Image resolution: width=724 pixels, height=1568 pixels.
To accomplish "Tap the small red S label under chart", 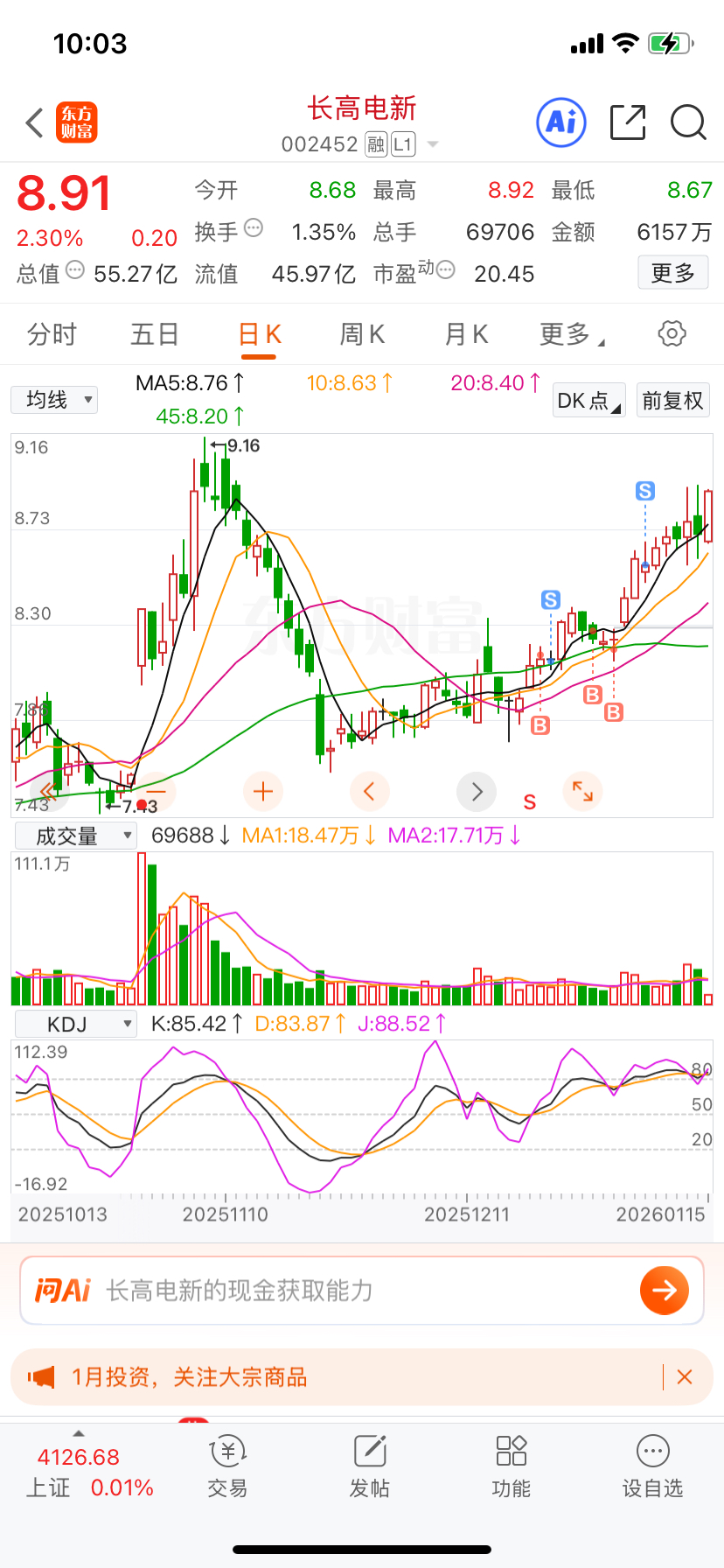I will (x=530, y=802).
